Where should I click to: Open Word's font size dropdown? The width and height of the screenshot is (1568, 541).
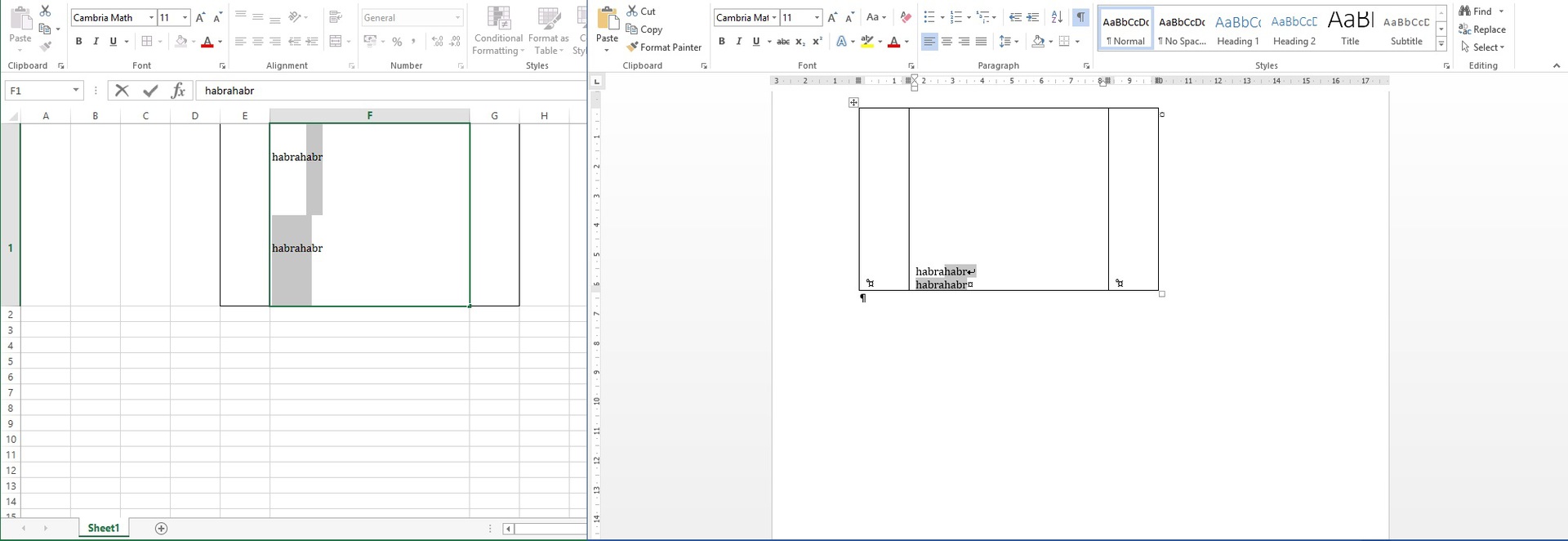pyautogui.click(x=817, y=17)
